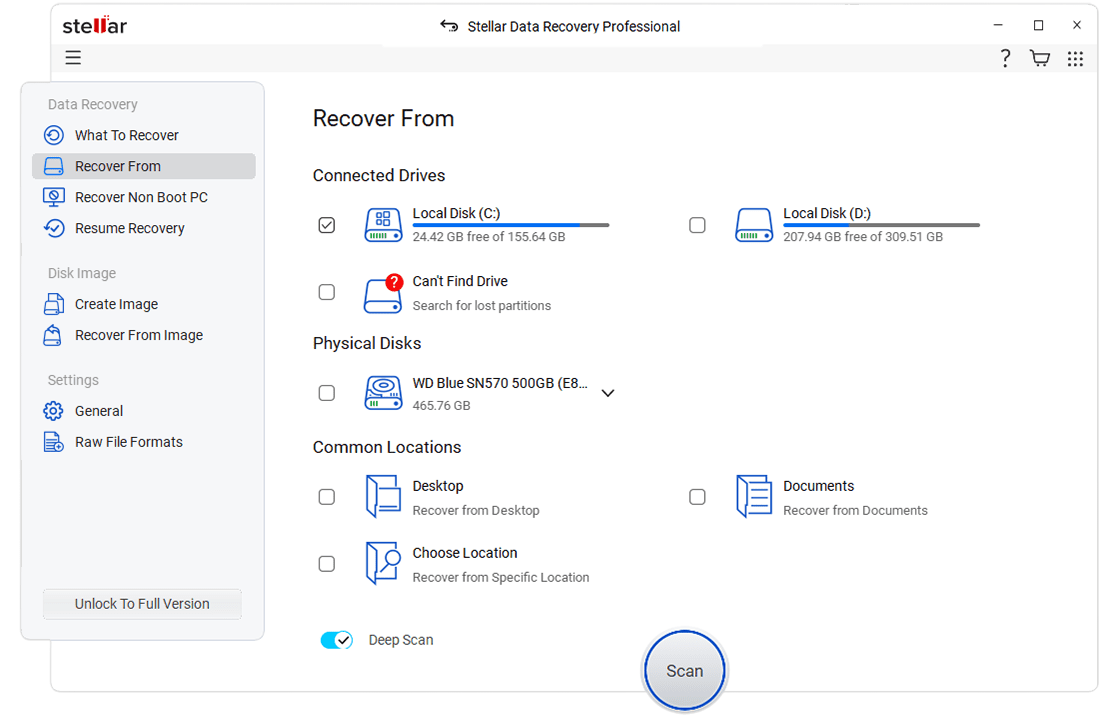Click the Choose Location folder icon
The width and height of the screenshot is (1118, 723).
click(383, 564)
